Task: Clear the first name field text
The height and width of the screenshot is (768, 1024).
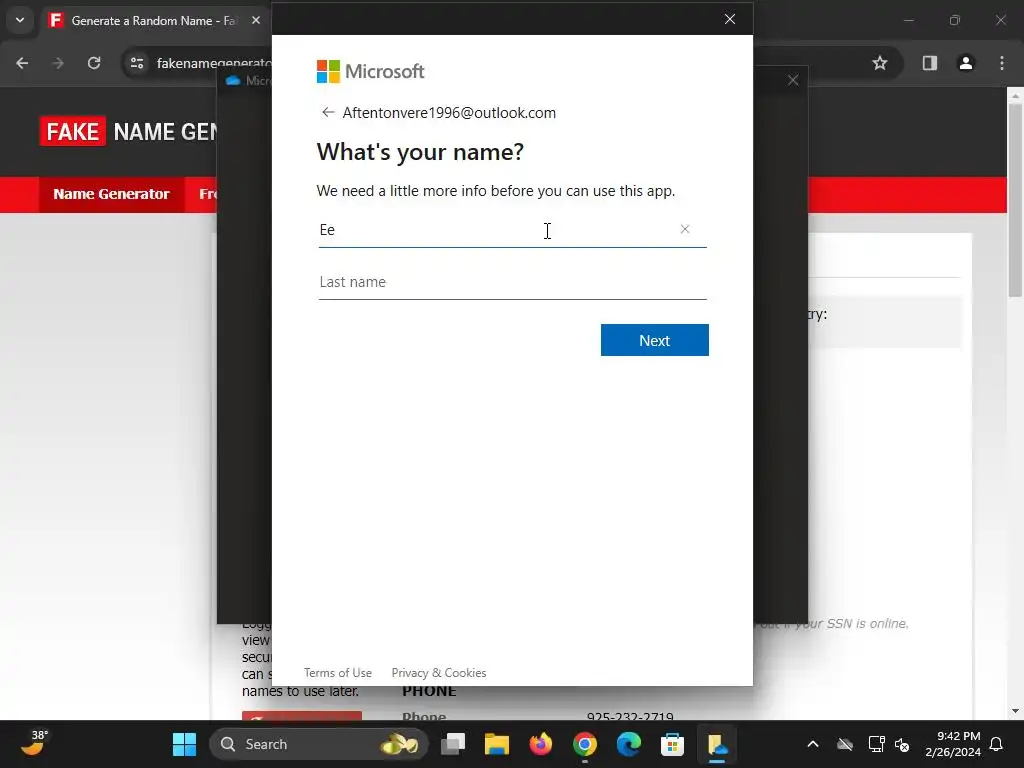Action: point(684,229)
